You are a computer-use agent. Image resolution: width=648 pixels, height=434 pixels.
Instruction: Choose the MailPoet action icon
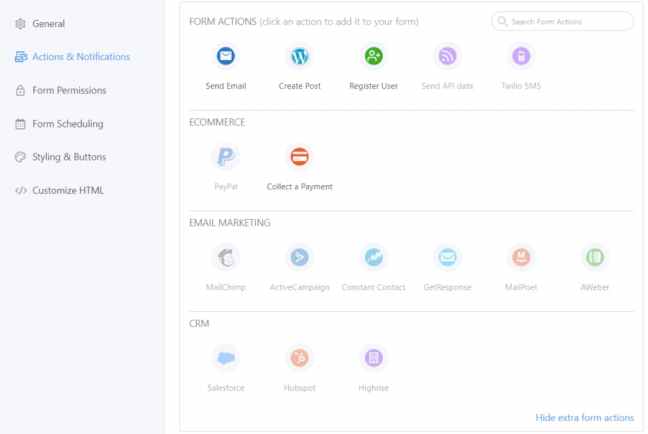click(522, 258)
